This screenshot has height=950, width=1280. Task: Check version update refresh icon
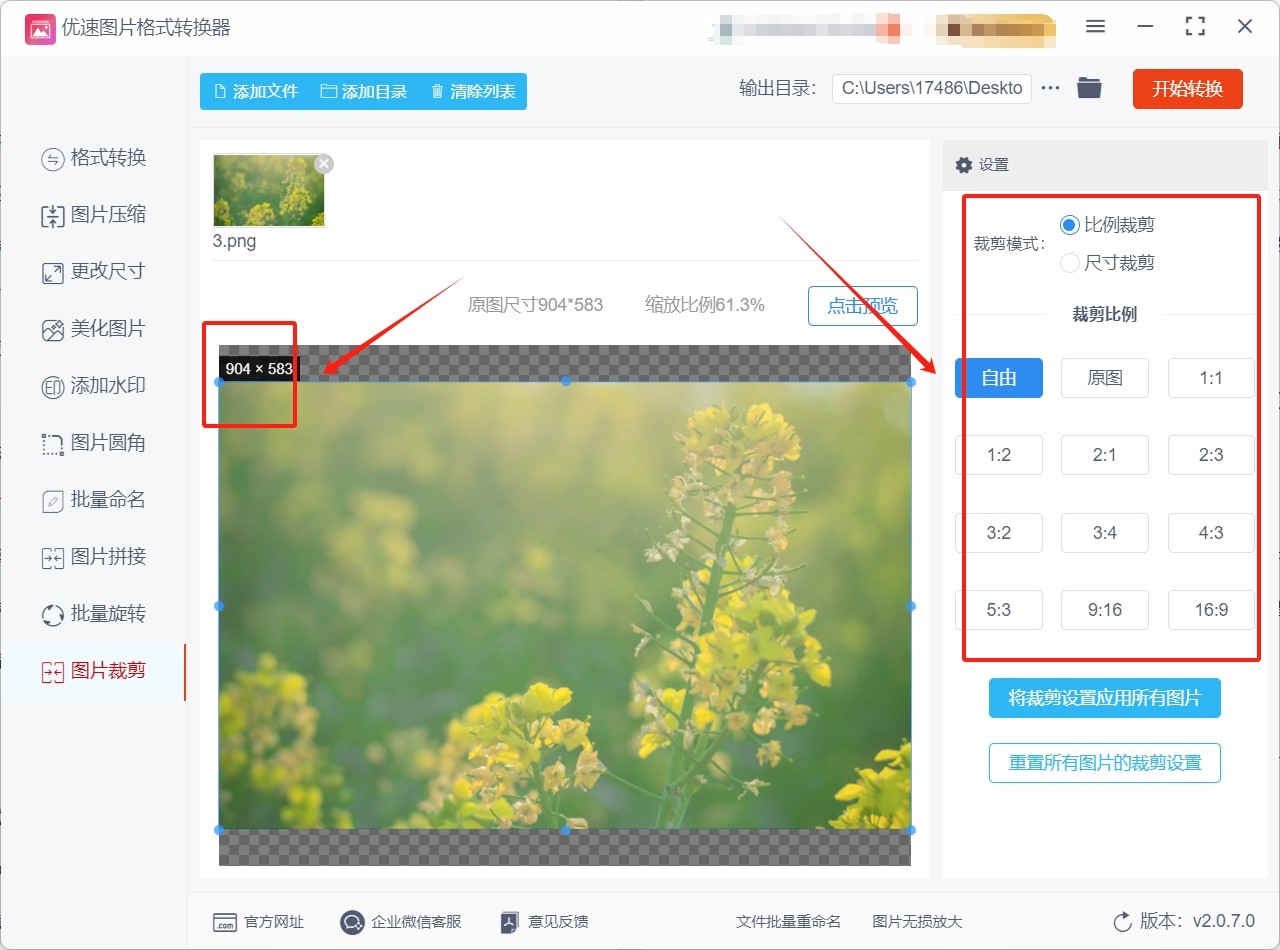[1122, 922]
